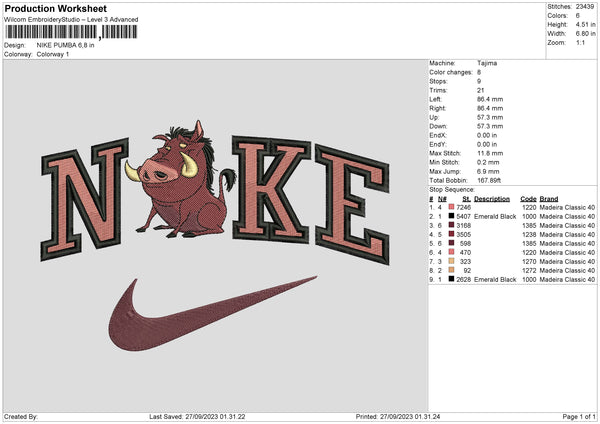Select 'Madeira Classic 40' in stop row 1

(567, 207)
